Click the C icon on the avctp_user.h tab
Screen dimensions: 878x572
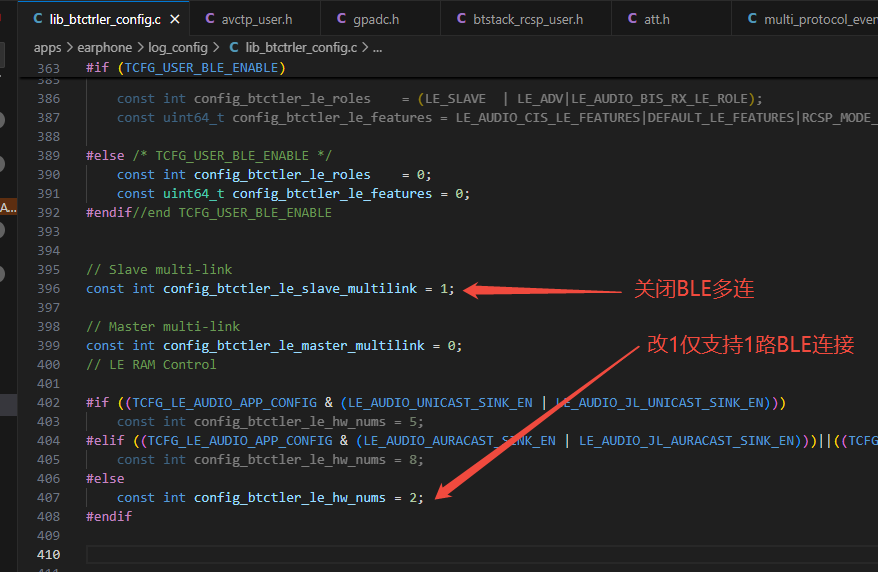[210, 19]
